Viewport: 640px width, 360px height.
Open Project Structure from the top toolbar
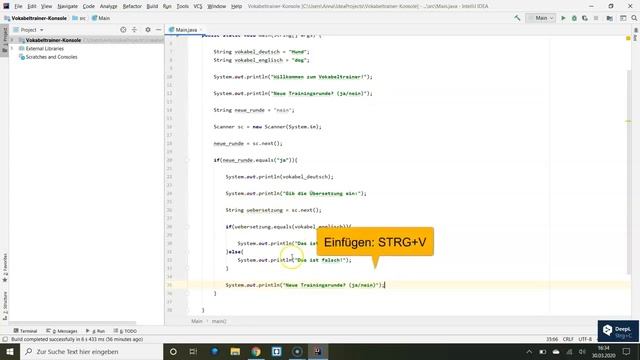click(x=609, y=18)
